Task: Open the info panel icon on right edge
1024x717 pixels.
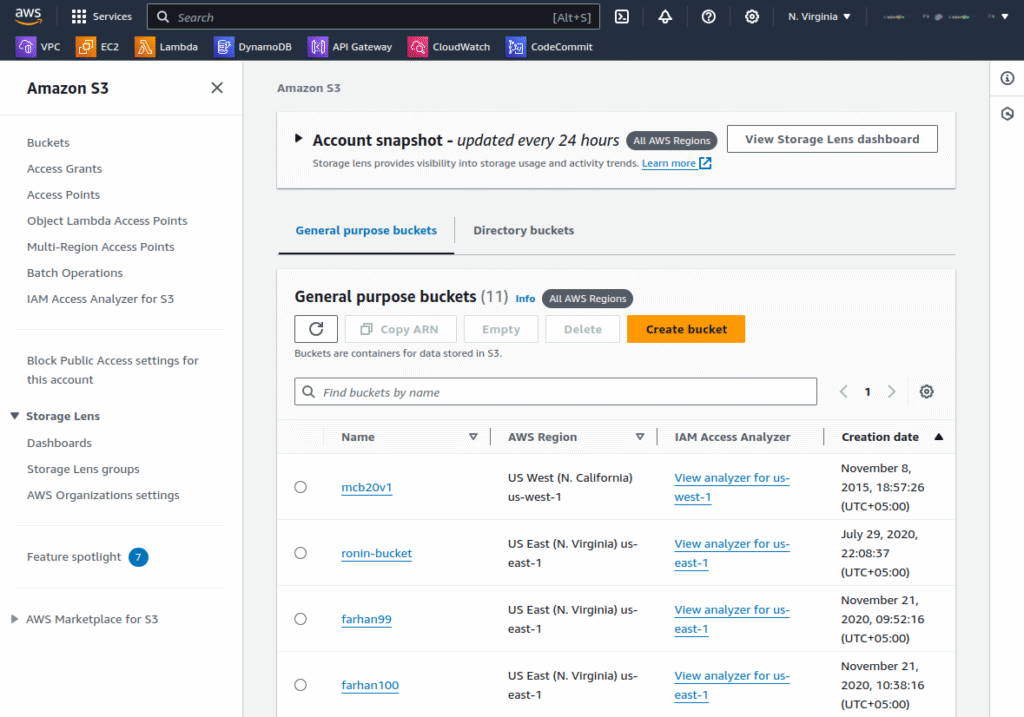Action: point(1007,78)
